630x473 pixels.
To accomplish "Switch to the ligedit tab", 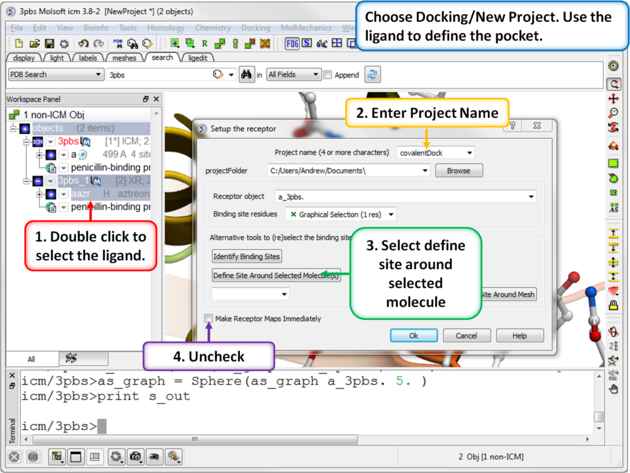I will (x=197, y=58).
